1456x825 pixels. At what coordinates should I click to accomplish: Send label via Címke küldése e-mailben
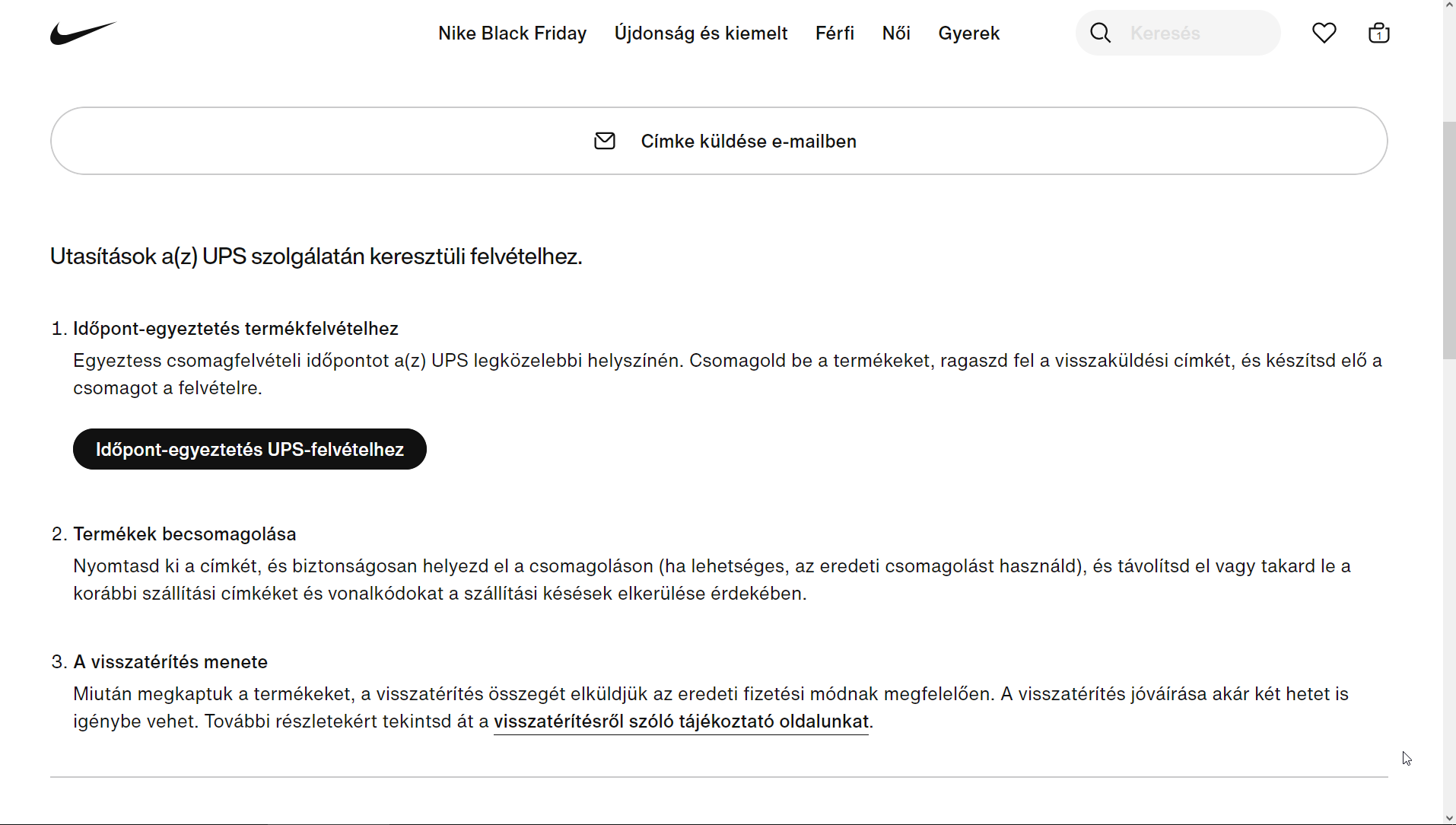[x=719, y=141]
